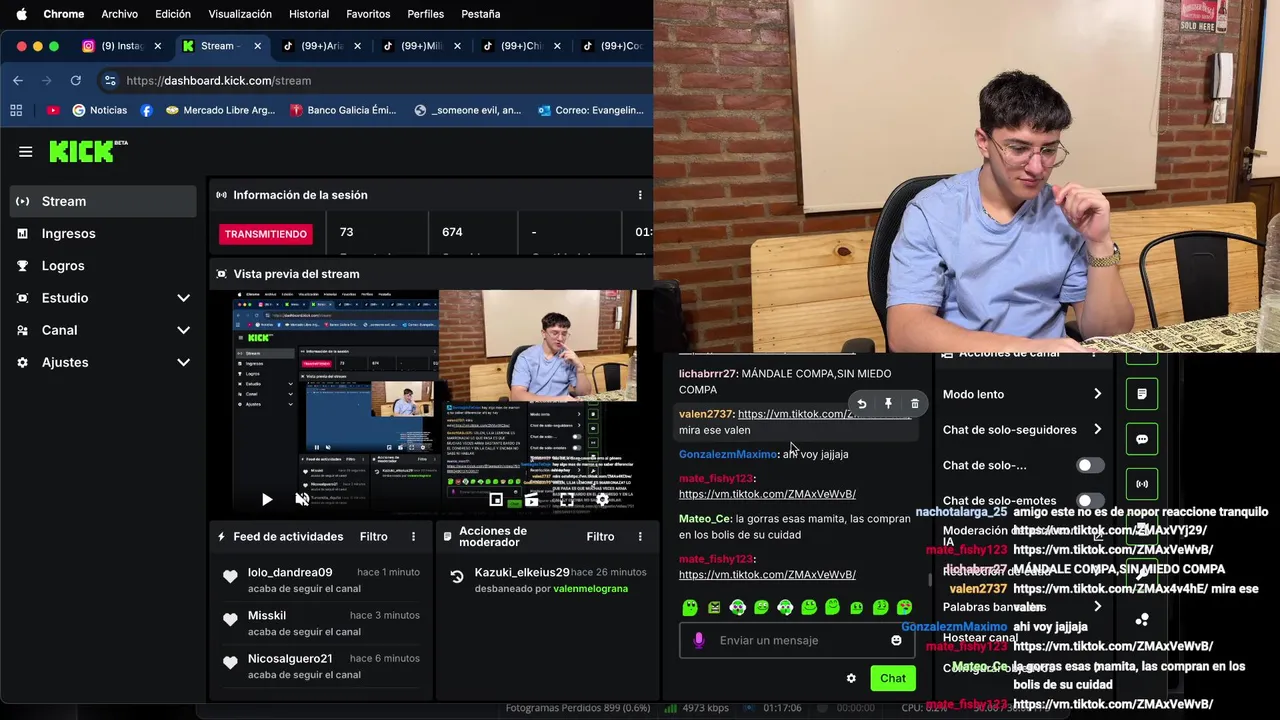Click the green Chat send button

(893, 678)
